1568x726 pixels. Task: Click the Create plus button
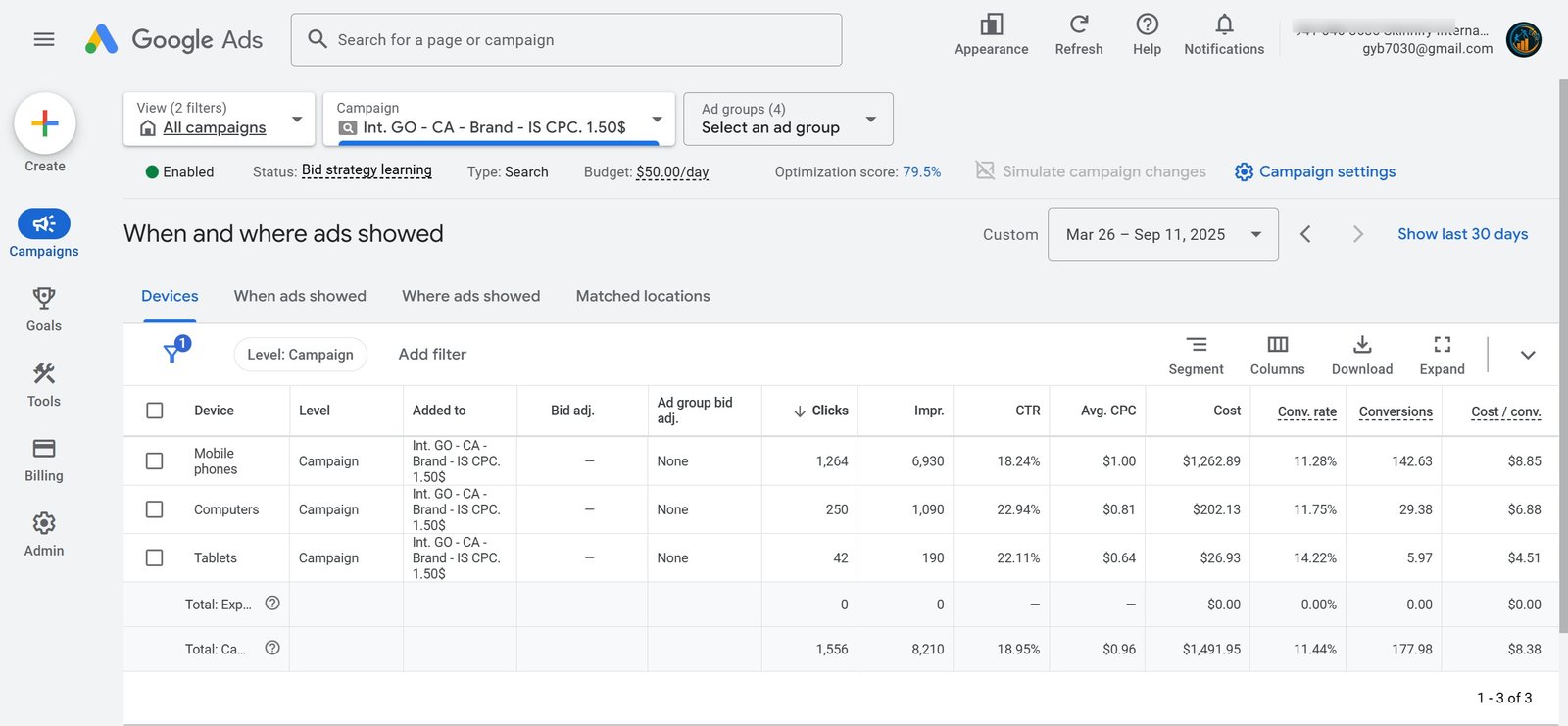(x=45, y=123)
